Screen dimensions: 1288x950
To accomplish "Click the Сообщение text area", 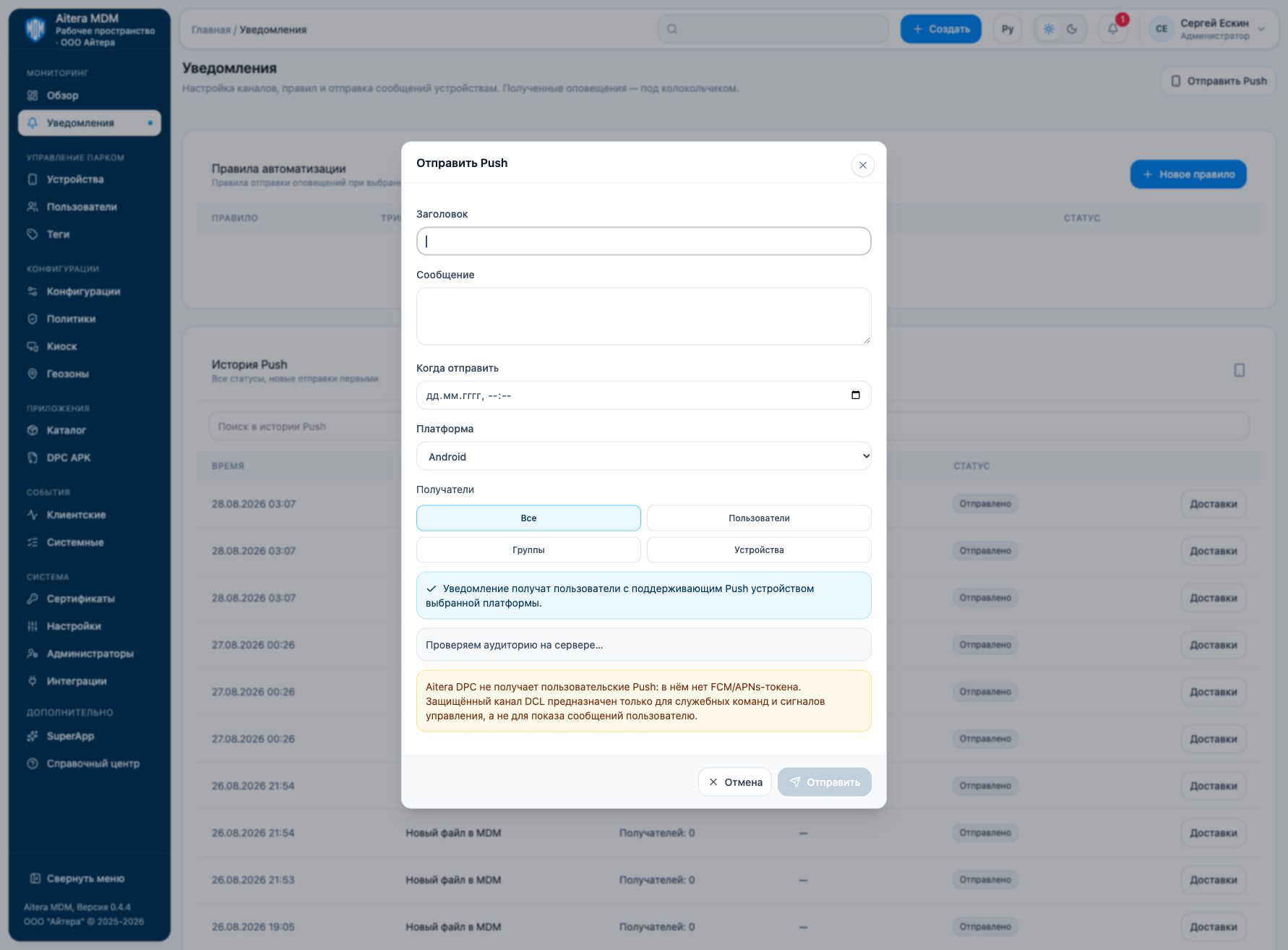I will [643, 317].
